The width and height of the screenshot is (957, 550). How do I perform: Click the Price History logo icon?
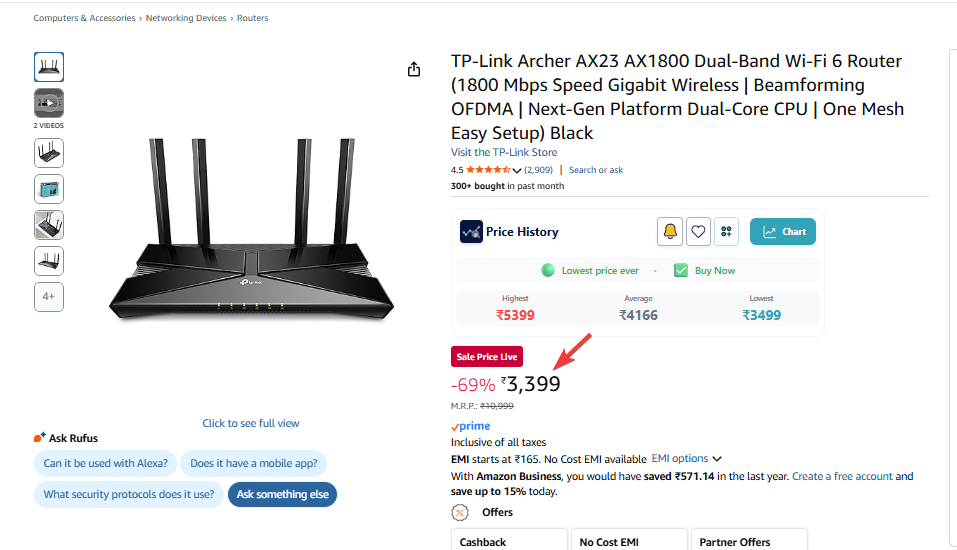(x=471, y=232)
